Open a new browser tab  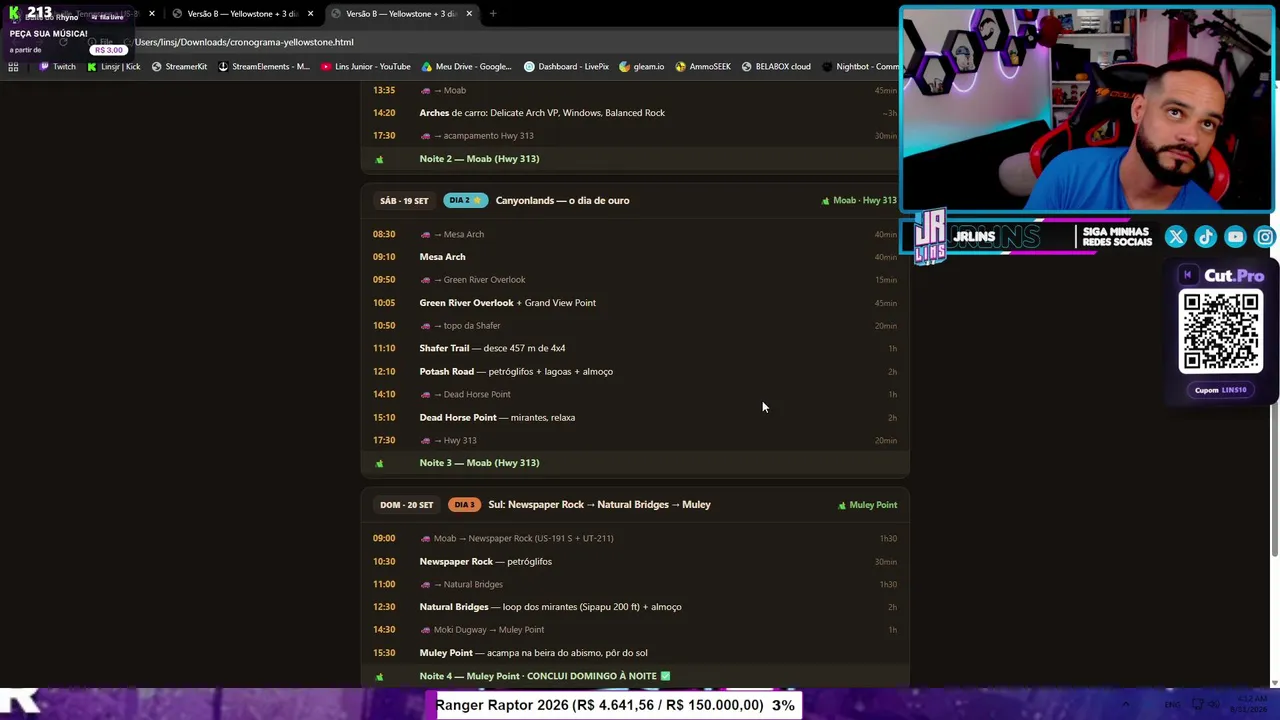point(493,14)
